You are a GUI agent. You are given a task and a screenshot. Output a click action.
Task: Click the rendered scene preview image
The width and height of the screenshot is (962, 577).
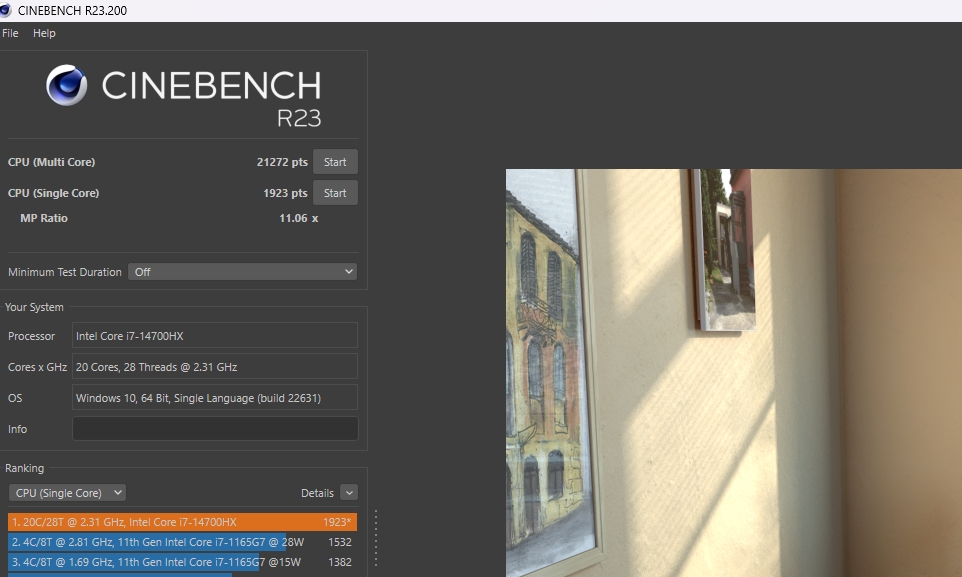pos(734,373)
